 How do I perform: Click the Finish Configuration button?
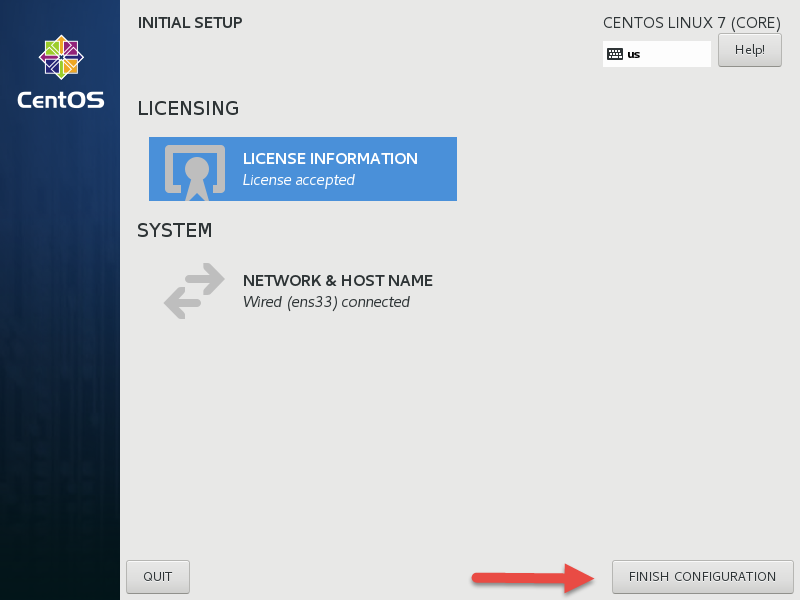[703, 577]
